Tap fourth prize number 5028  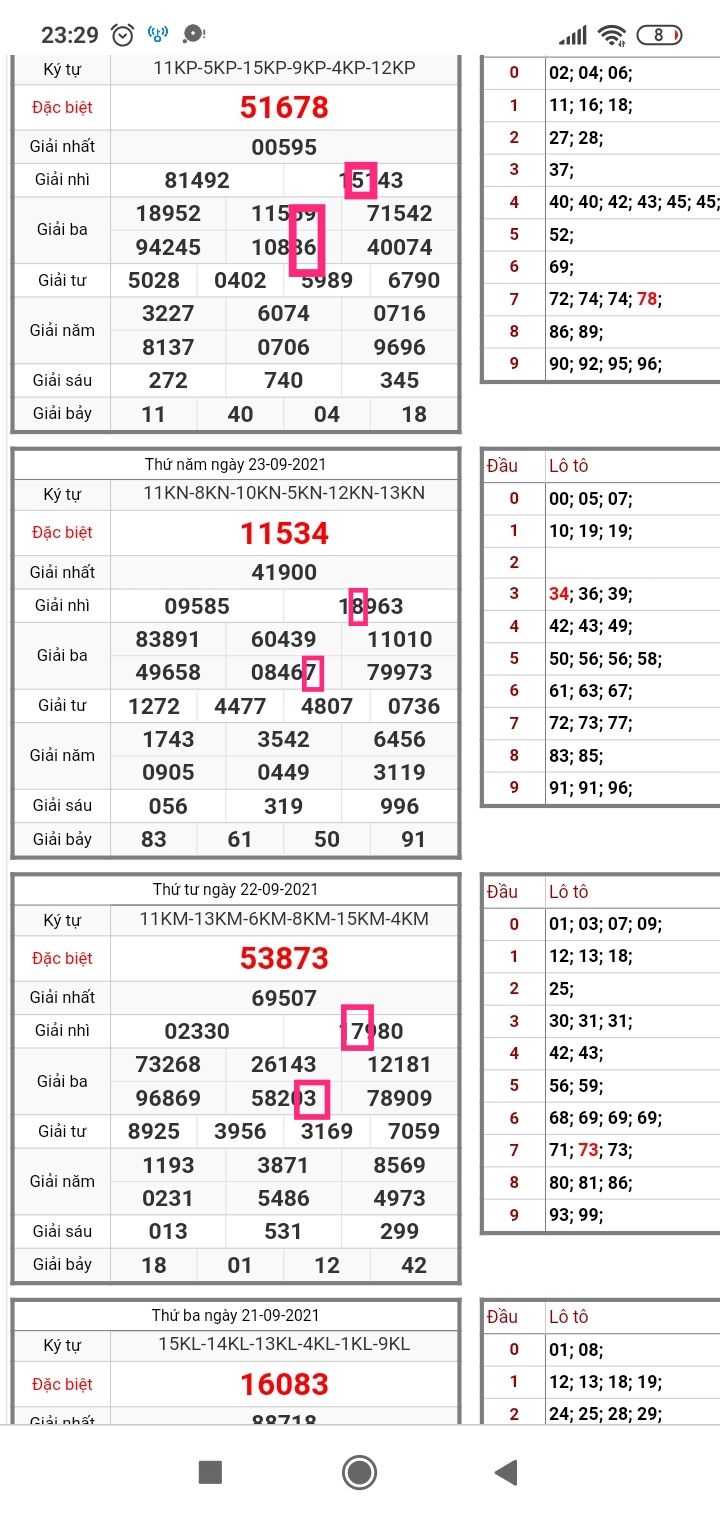(154, 280)
